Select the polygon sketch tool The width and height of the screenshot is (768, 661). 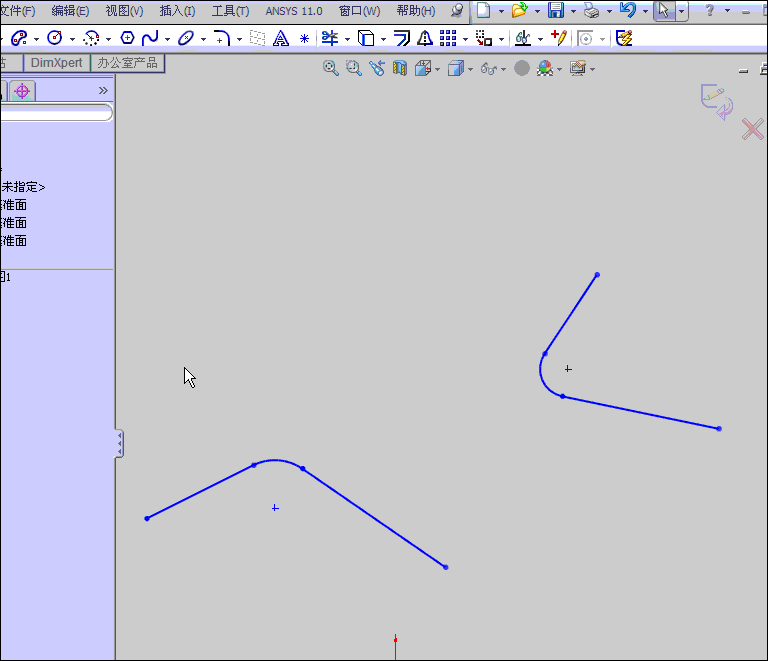tap(127, 38)
